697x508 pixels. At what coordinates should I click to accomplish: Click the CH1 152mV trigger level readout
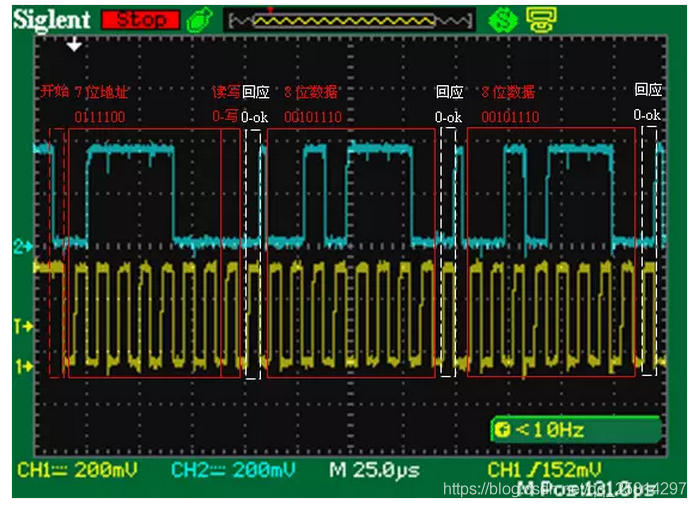544,470
